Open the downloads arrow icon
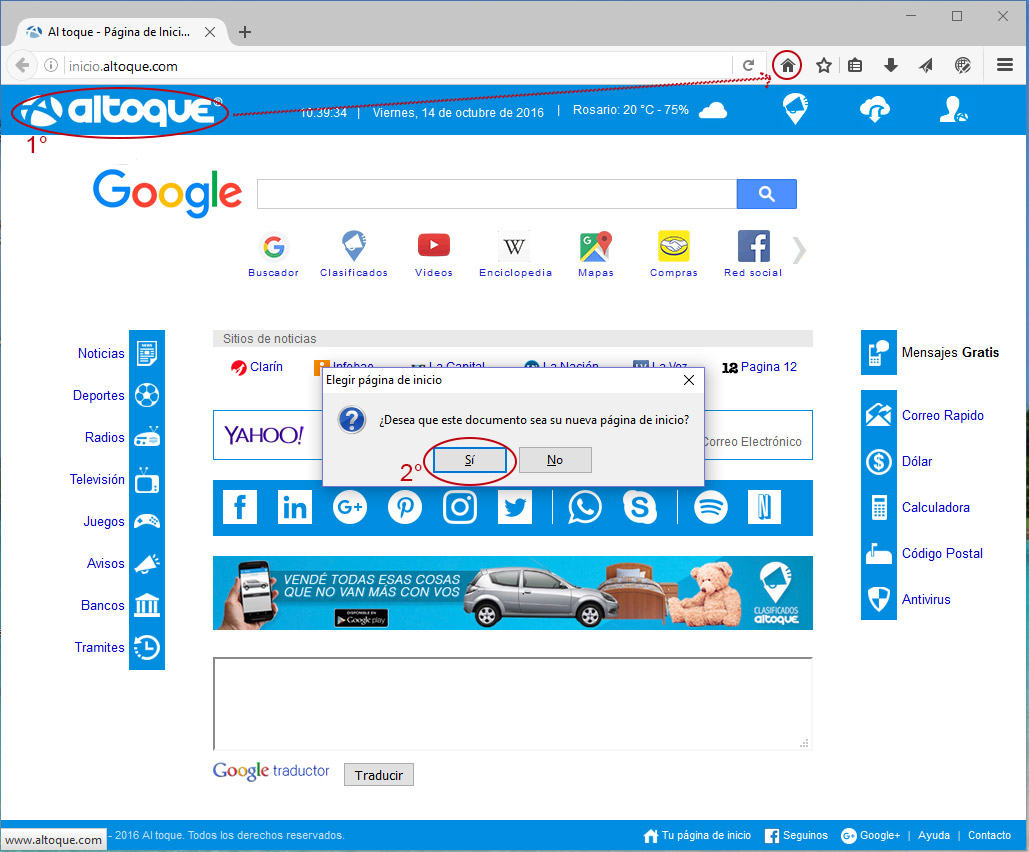This screenshot has width=1029, height=852. [891, 66]
